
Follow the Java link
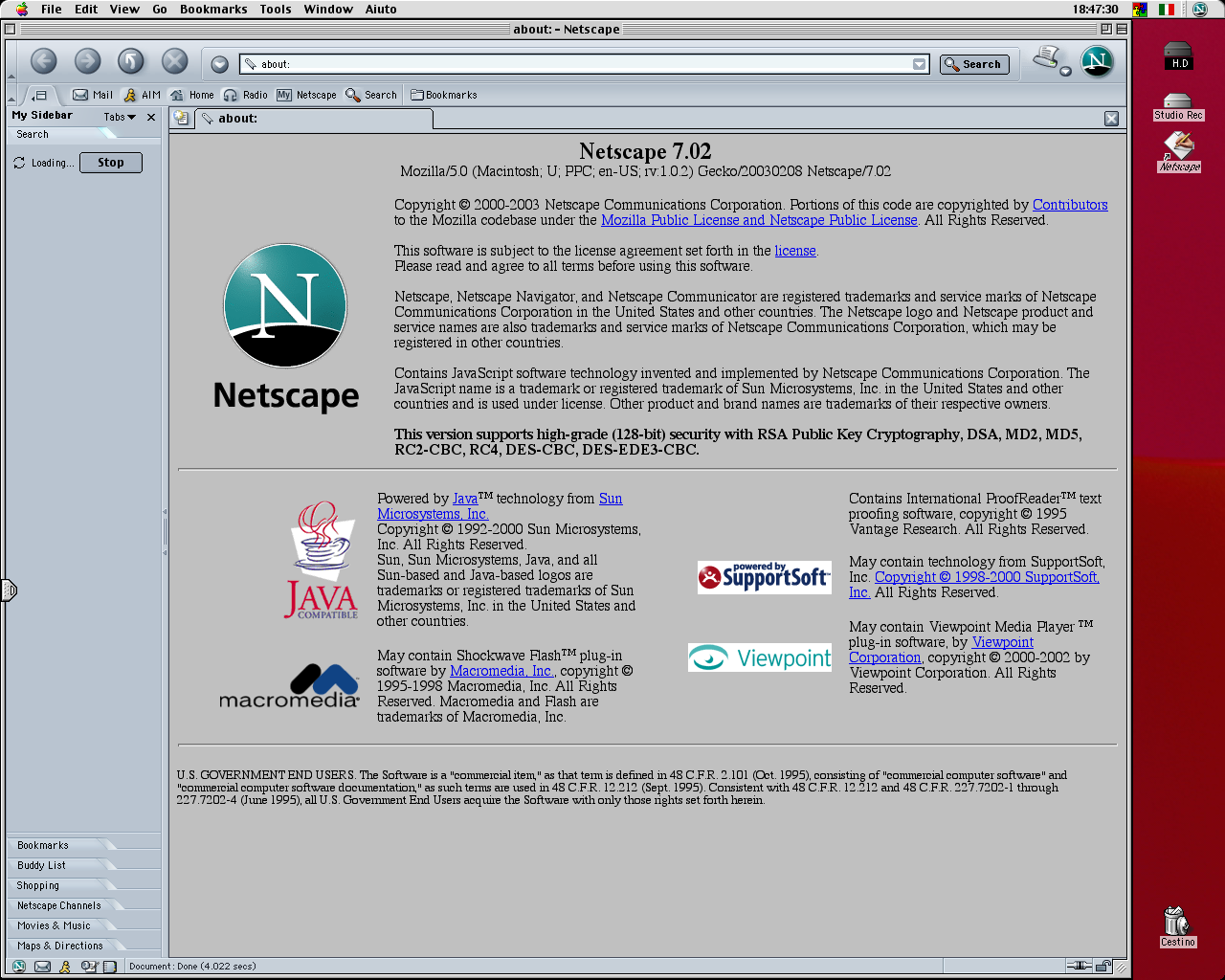465,499
